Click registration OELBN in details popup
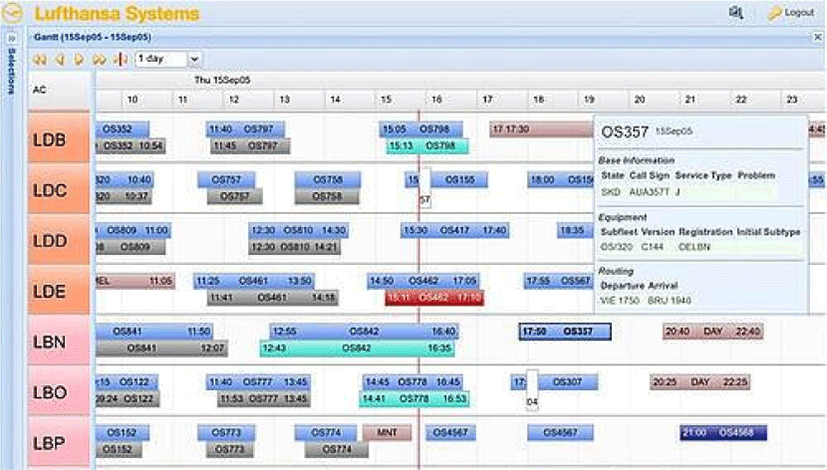The height and width of the screenshot is (470, 827). 694,247
